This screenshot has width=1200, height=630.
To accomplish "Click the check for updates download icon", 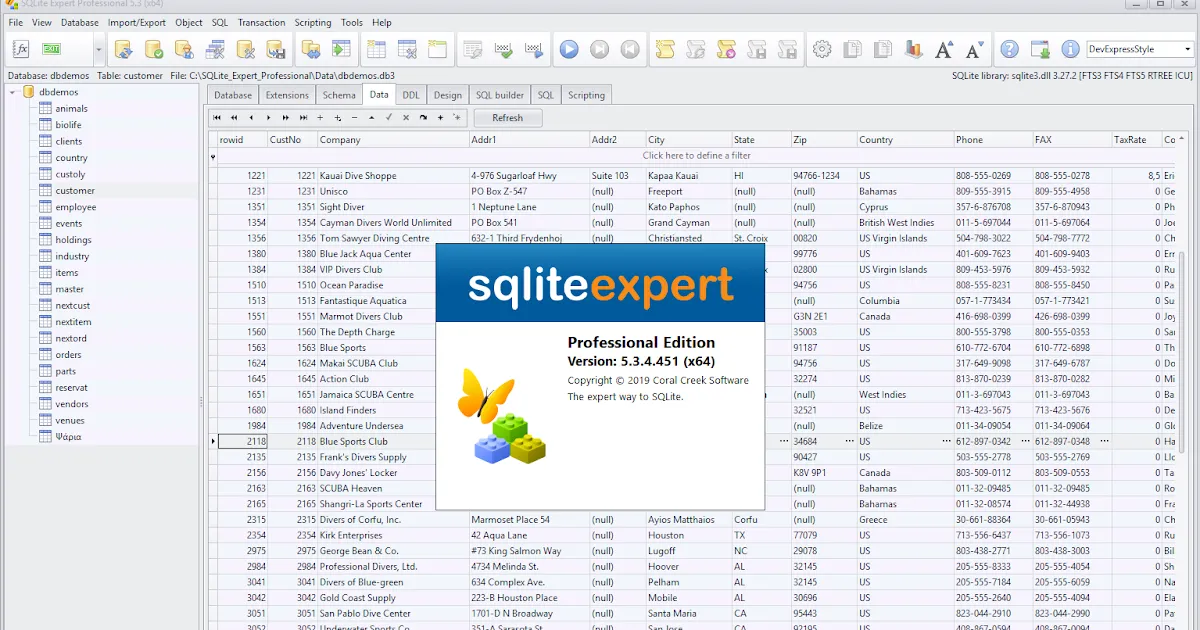I will click(x=1040, y=49).
